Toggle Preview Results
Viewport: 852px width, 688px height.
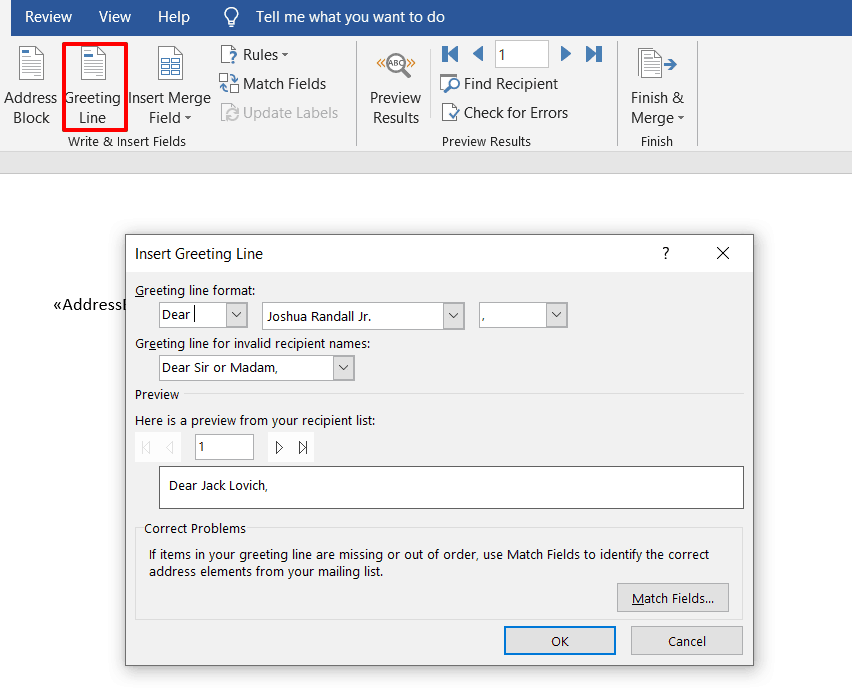[395, 85]
